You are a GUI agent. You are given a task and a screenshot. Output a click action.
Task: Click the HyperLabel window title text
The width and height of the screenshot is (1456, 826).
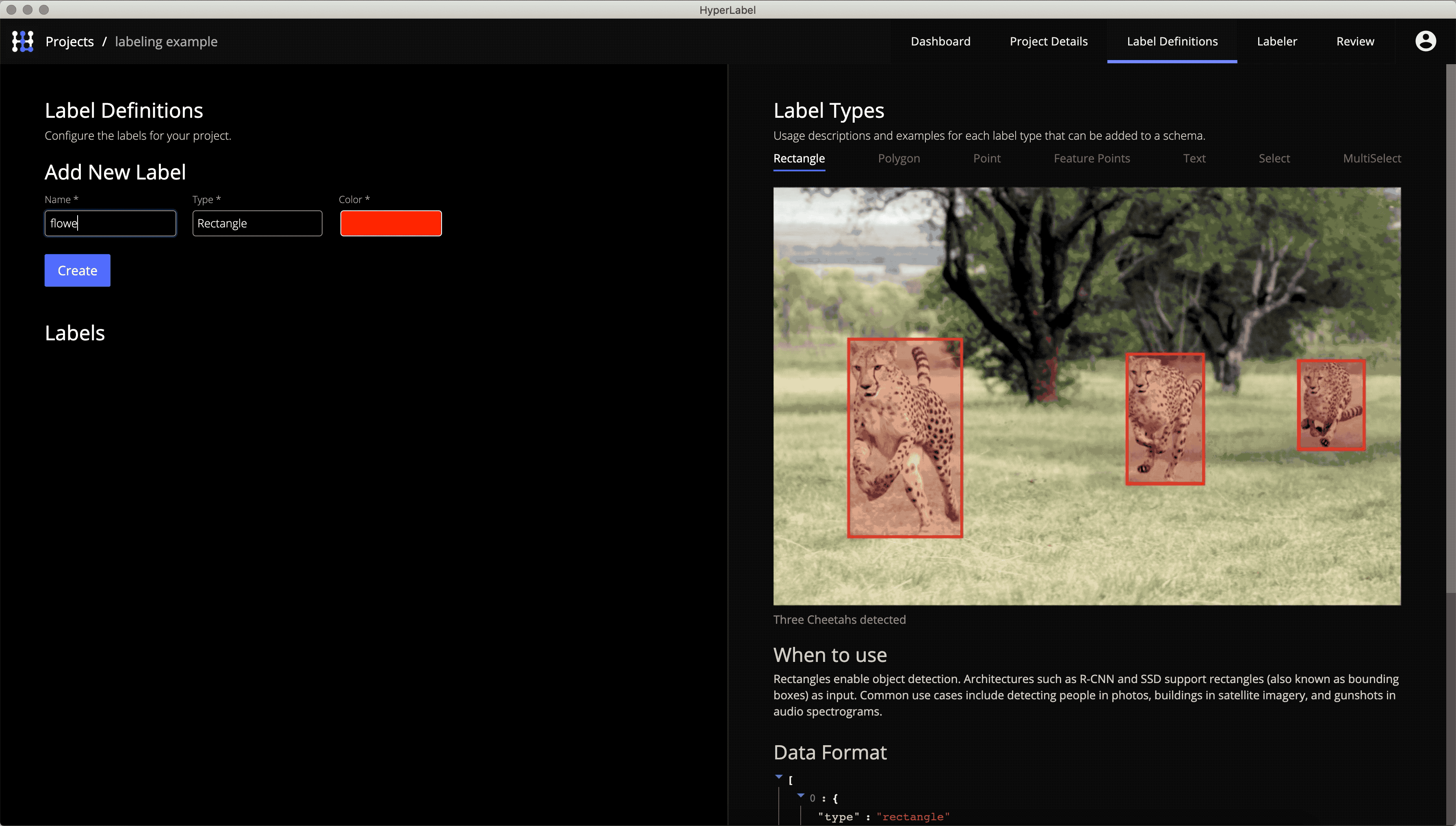pos(728,10)
